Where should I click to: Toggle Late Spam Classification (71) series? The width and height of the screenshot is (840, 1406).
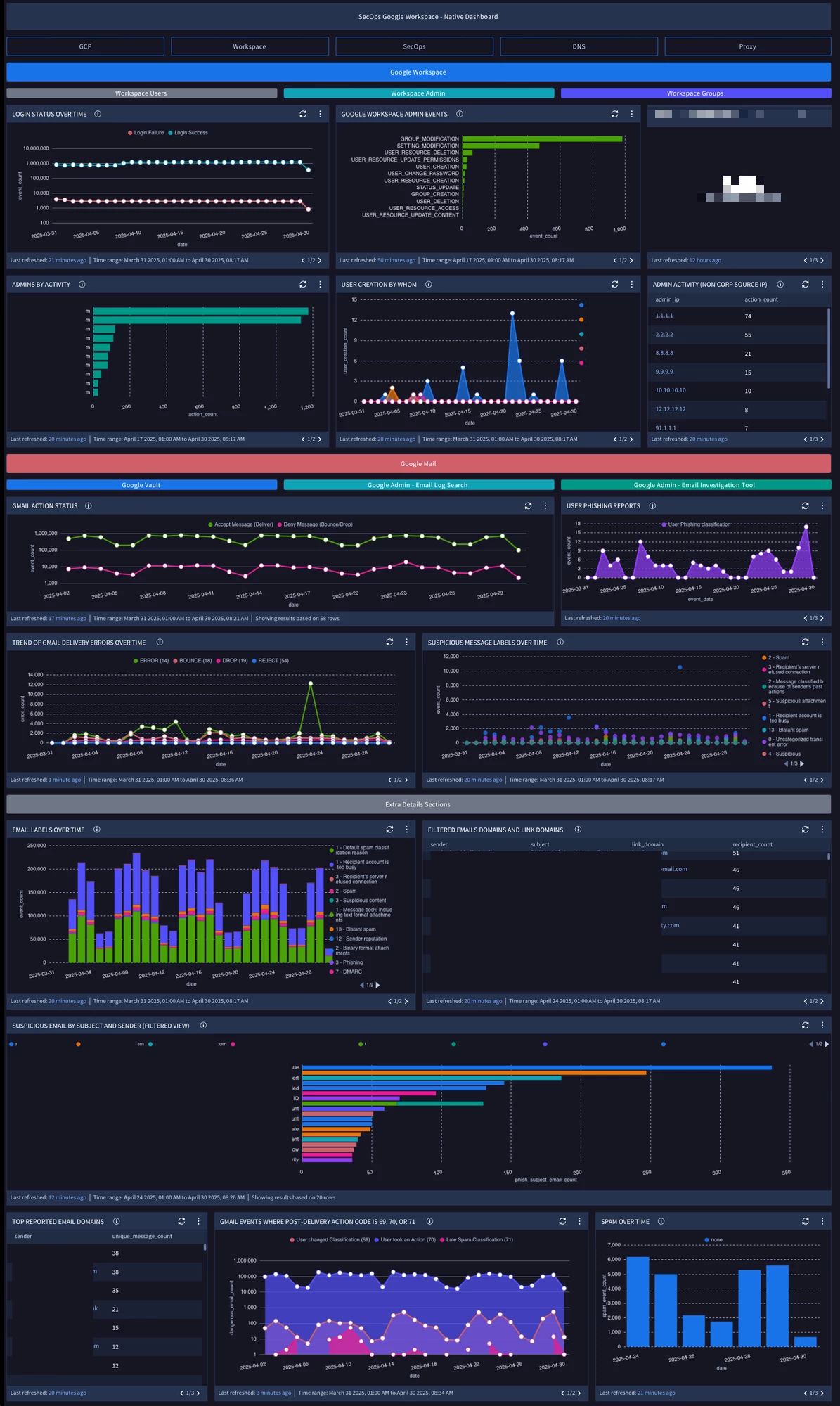coord(476,1240)
